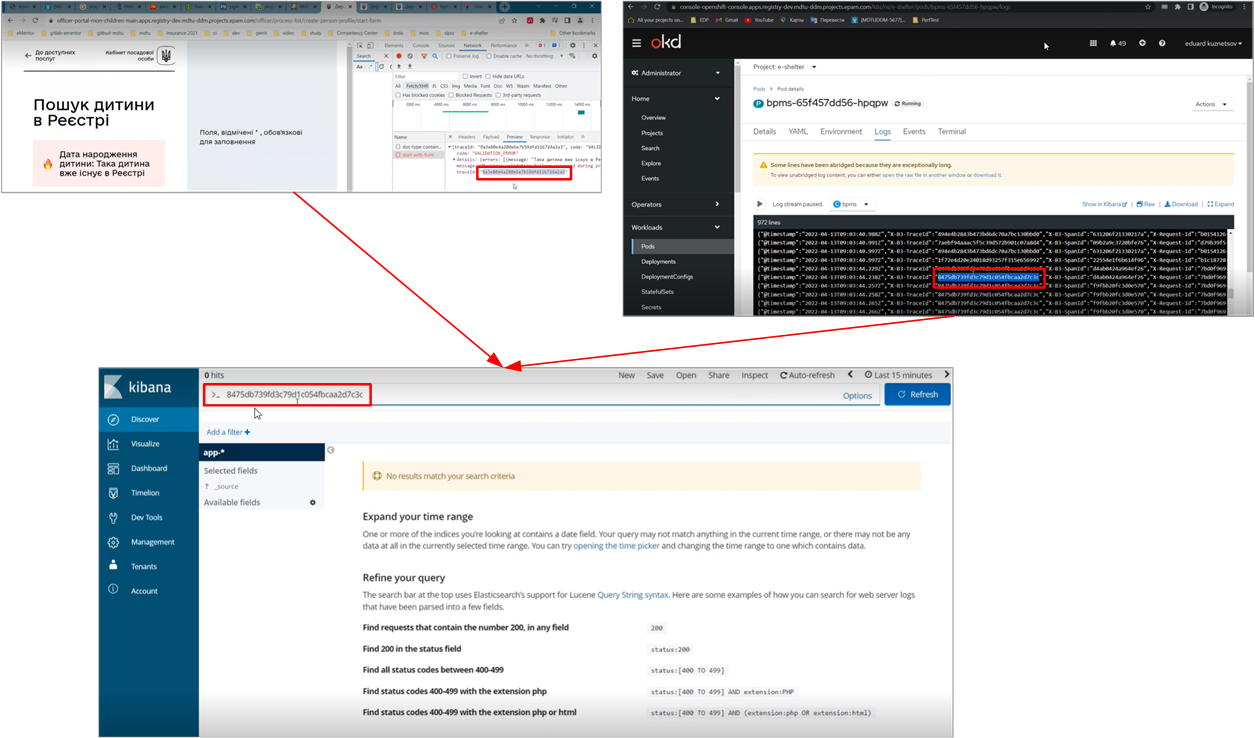Open OKD help question mark

(x=1162, y=43)
